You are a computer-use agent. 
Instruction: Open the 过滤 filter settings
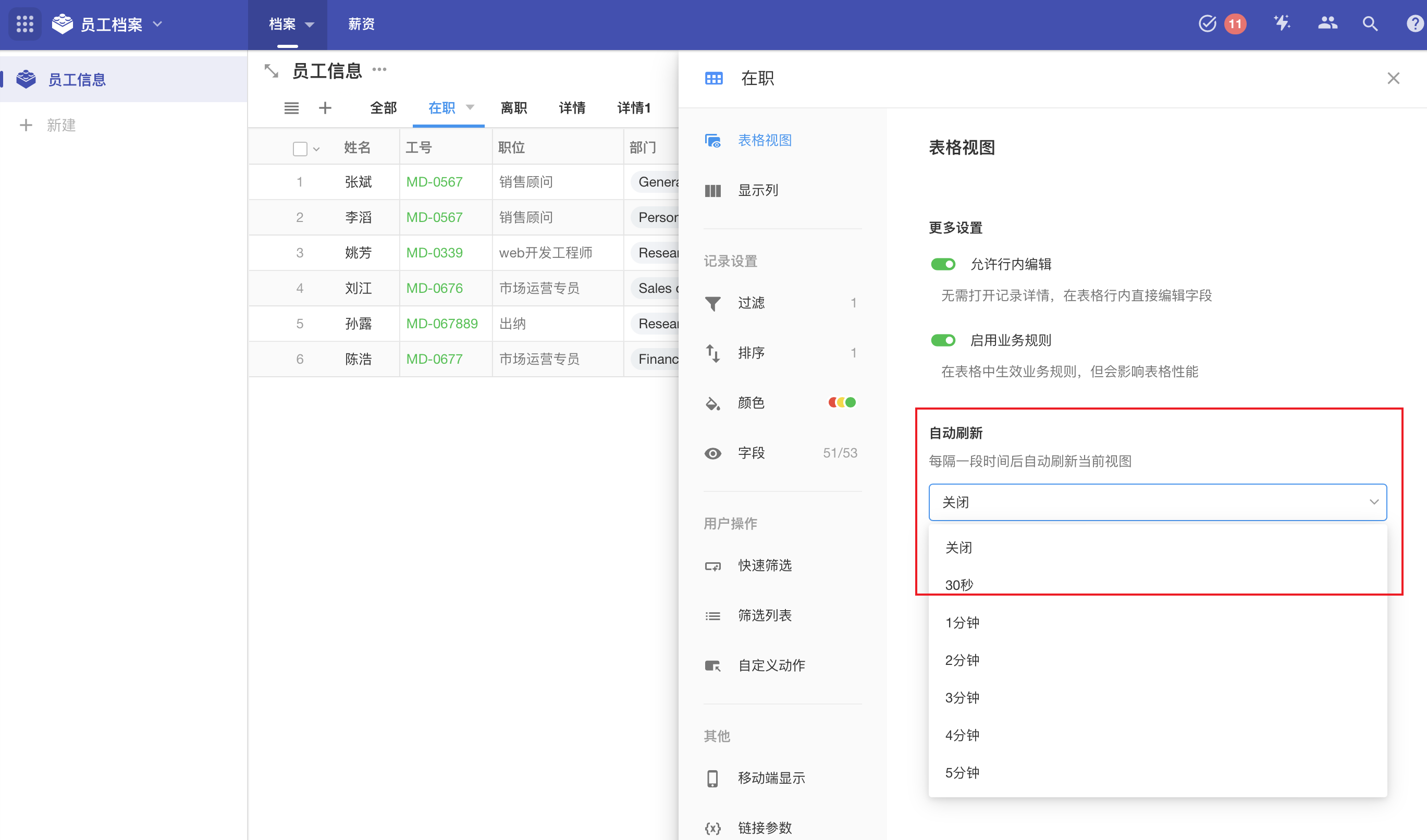pos(751,303)
